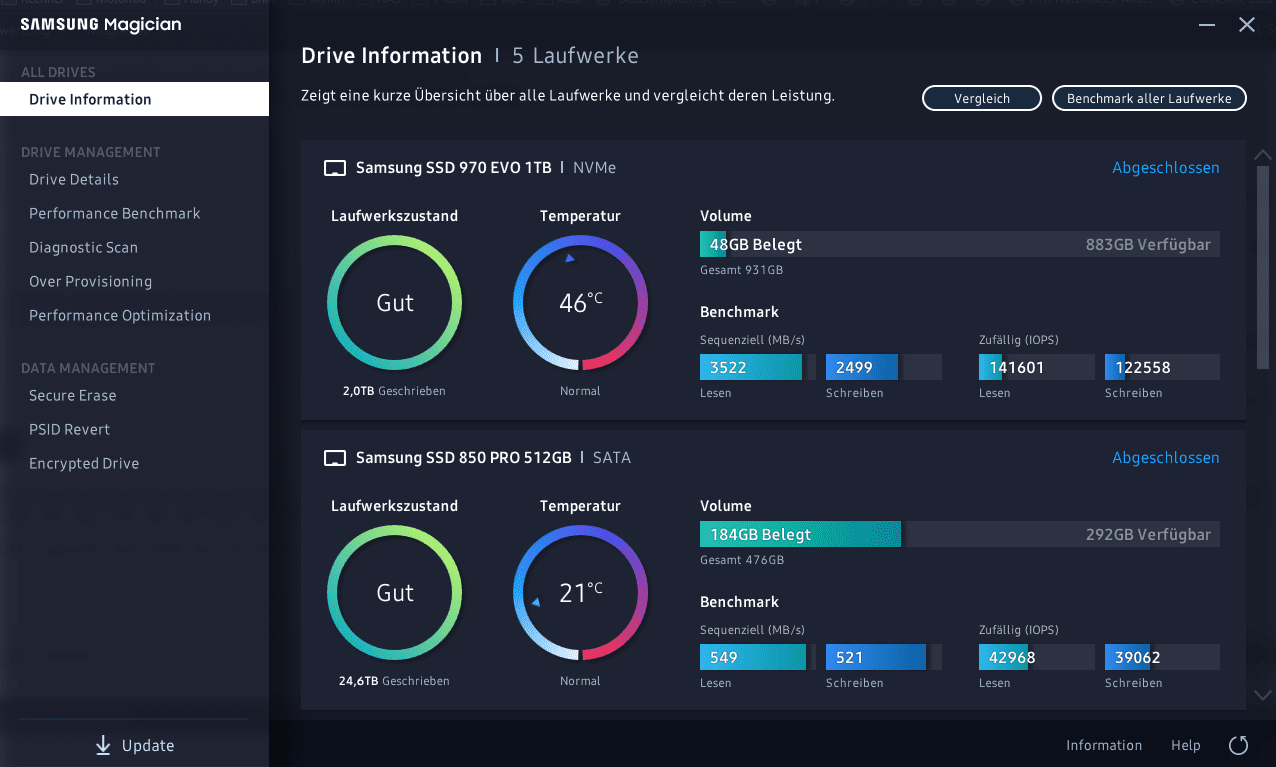The image size is (1276, 767).
Task: Go to Performance Benchmark
Action: tap(115, 213)
